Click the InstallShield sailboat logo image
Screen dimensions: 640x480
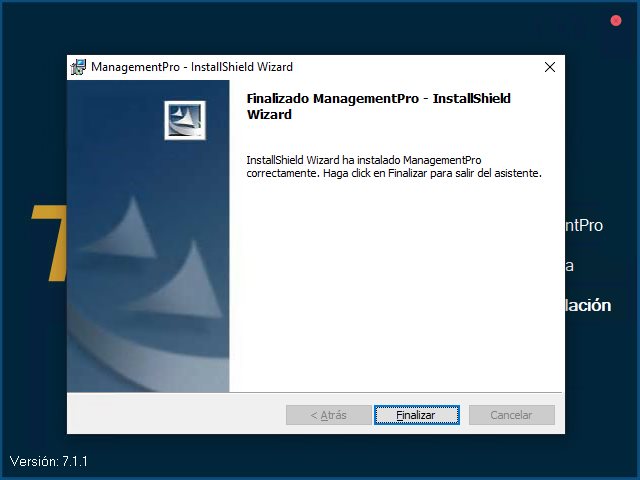tap(185, 120)
